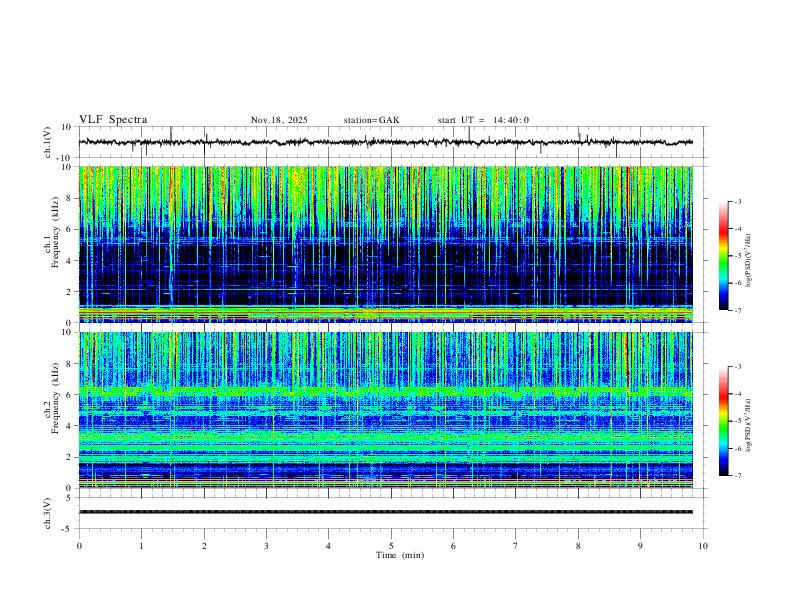Click the ch.1 frequency tick '6'

point(70,229)
